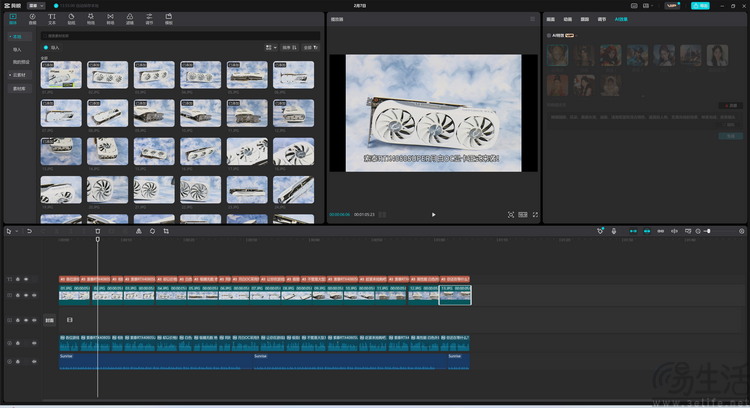Open the player panel menu icon
Screen dimensions: 750x408
point(532,19)
